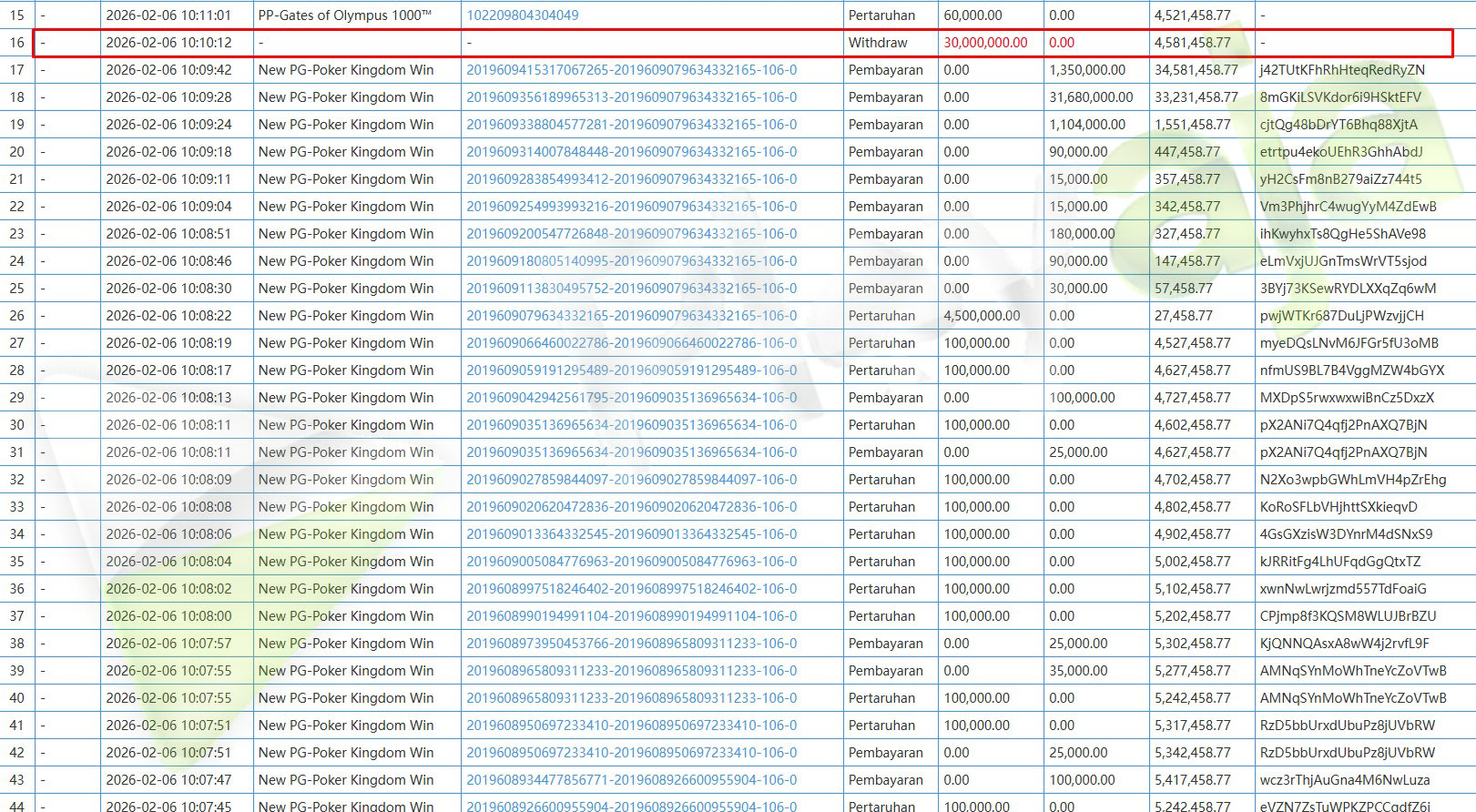
Task: Open the transaction ID link in row 33
Action: point(631,507)
